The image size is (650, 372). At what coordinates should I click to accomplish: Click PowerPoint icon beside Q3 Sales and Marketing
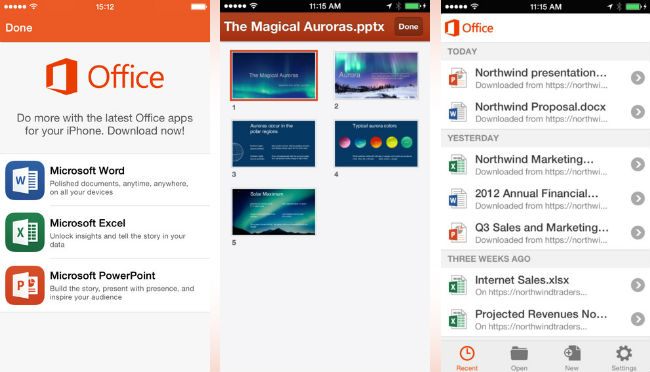pyautogui.click(x=458, y=232)
